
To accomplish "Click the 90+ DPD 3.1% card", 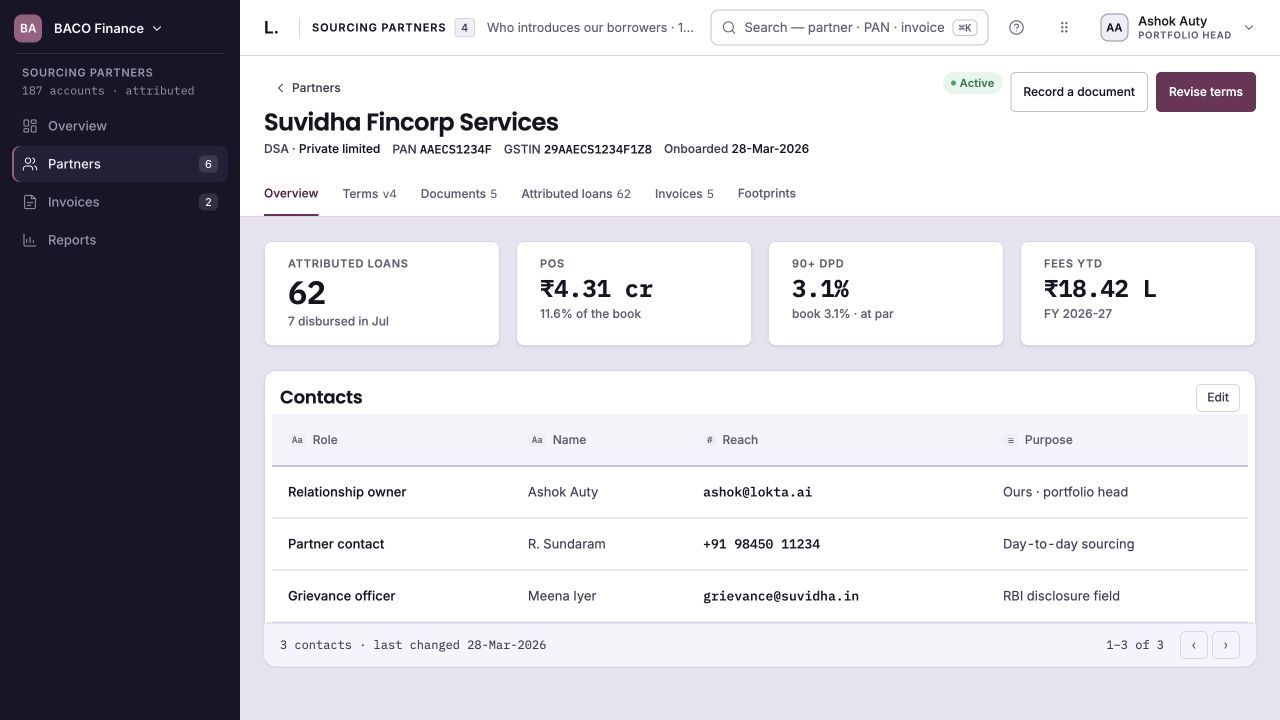I will pos(886,294).
